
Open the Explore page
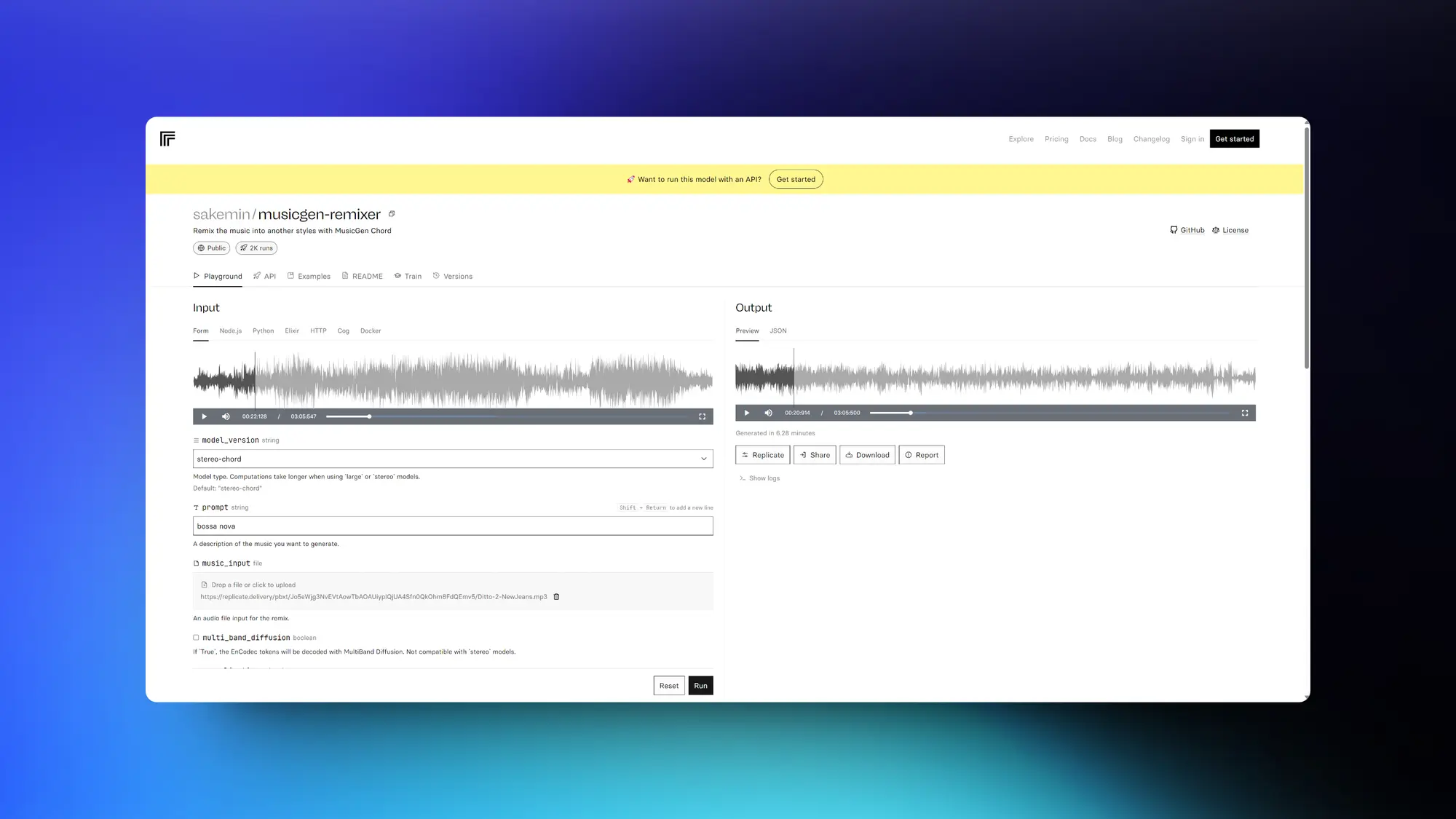[1021, 139]
